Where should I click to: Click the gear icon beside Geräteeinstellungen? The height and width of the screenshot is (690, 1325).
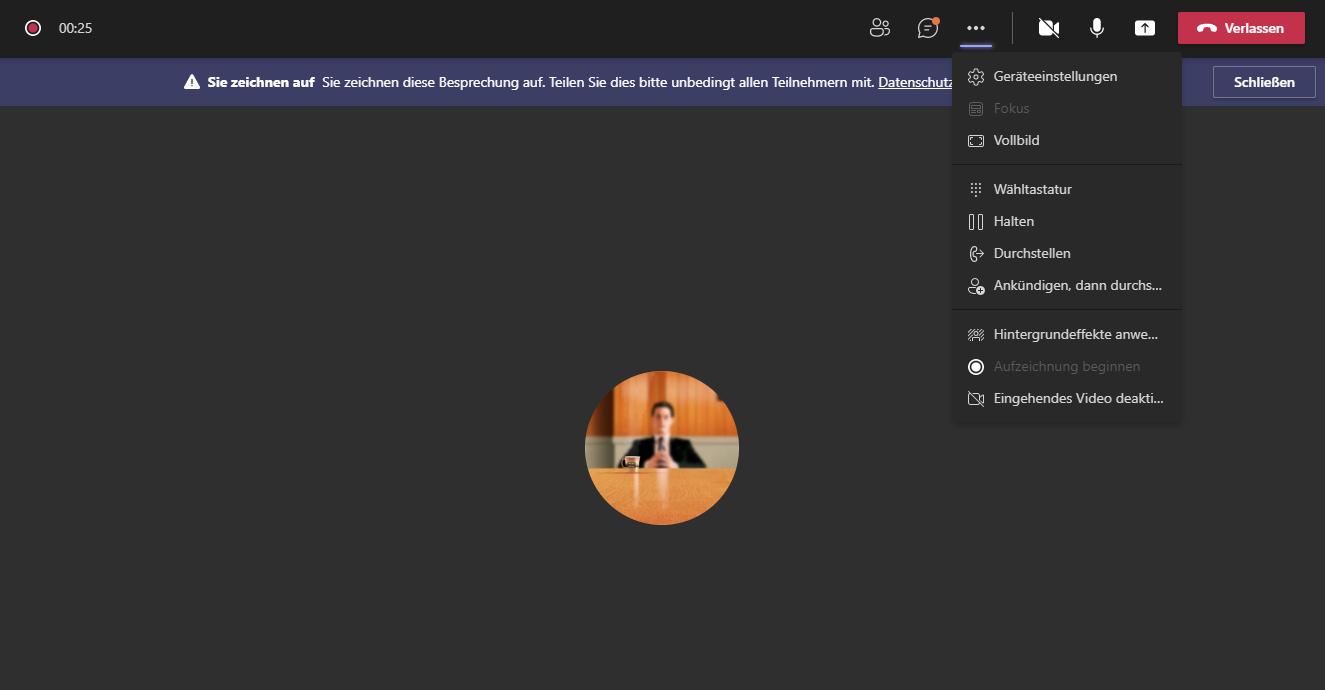pos(976,76)
